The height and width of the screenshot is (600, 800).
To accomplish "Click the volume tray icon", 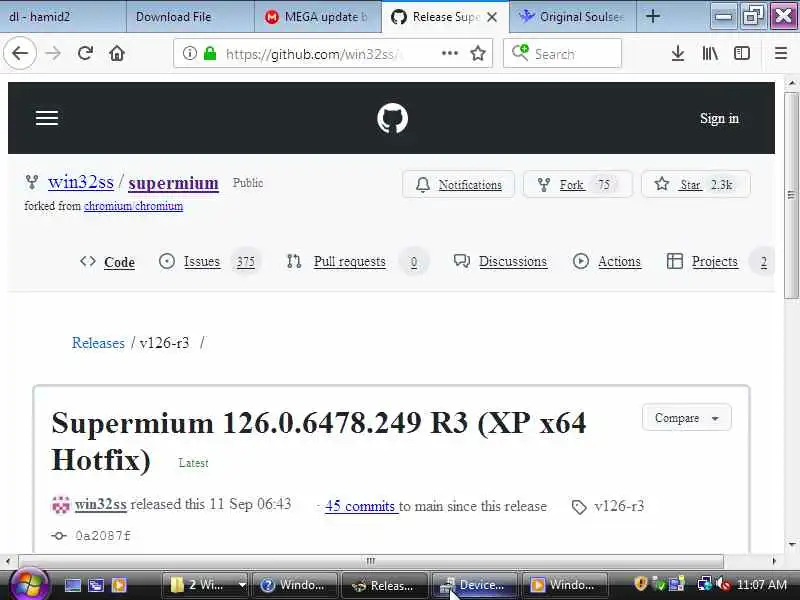I will point(722,584).
